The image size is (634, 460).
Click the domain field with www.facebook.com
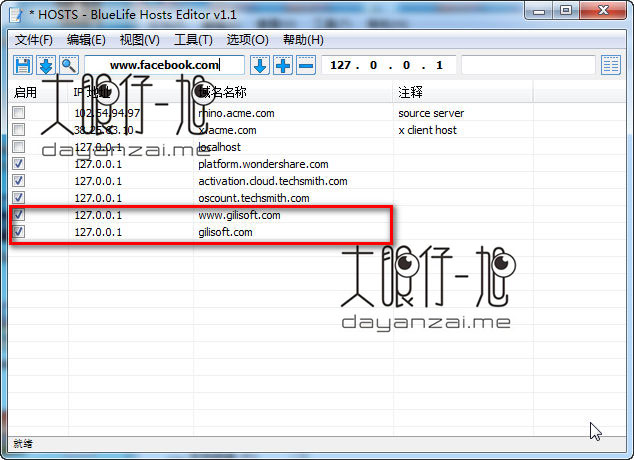[x=165, y=65]
